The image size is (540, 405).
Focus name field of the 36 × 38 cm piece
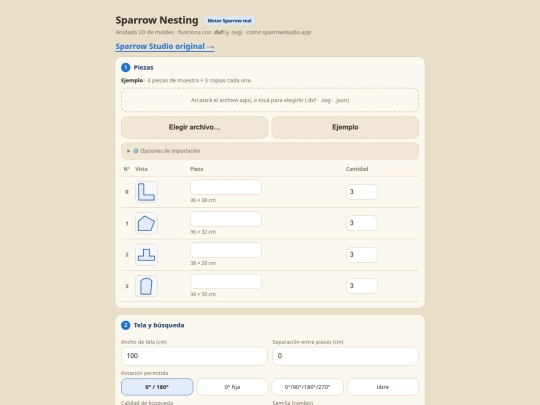pyautogui.click(x=226, y=187)
